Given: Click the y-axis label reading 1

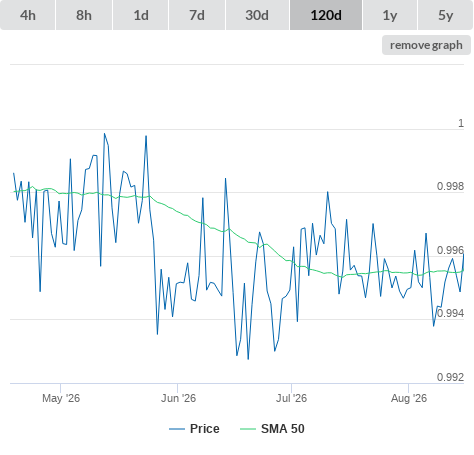Looking at the screenshot, I should (461, 123).
